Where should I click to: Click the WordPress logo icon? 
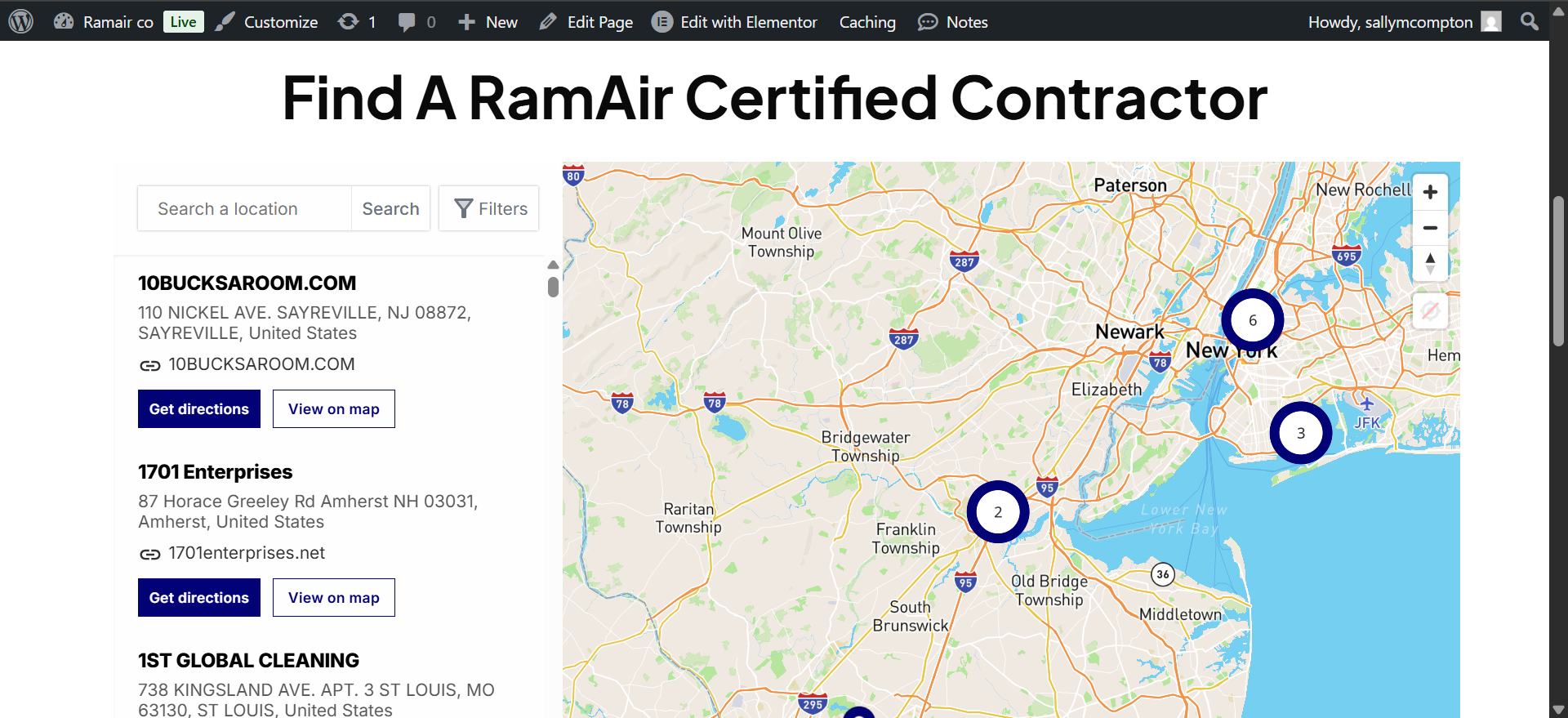point(20,21)
